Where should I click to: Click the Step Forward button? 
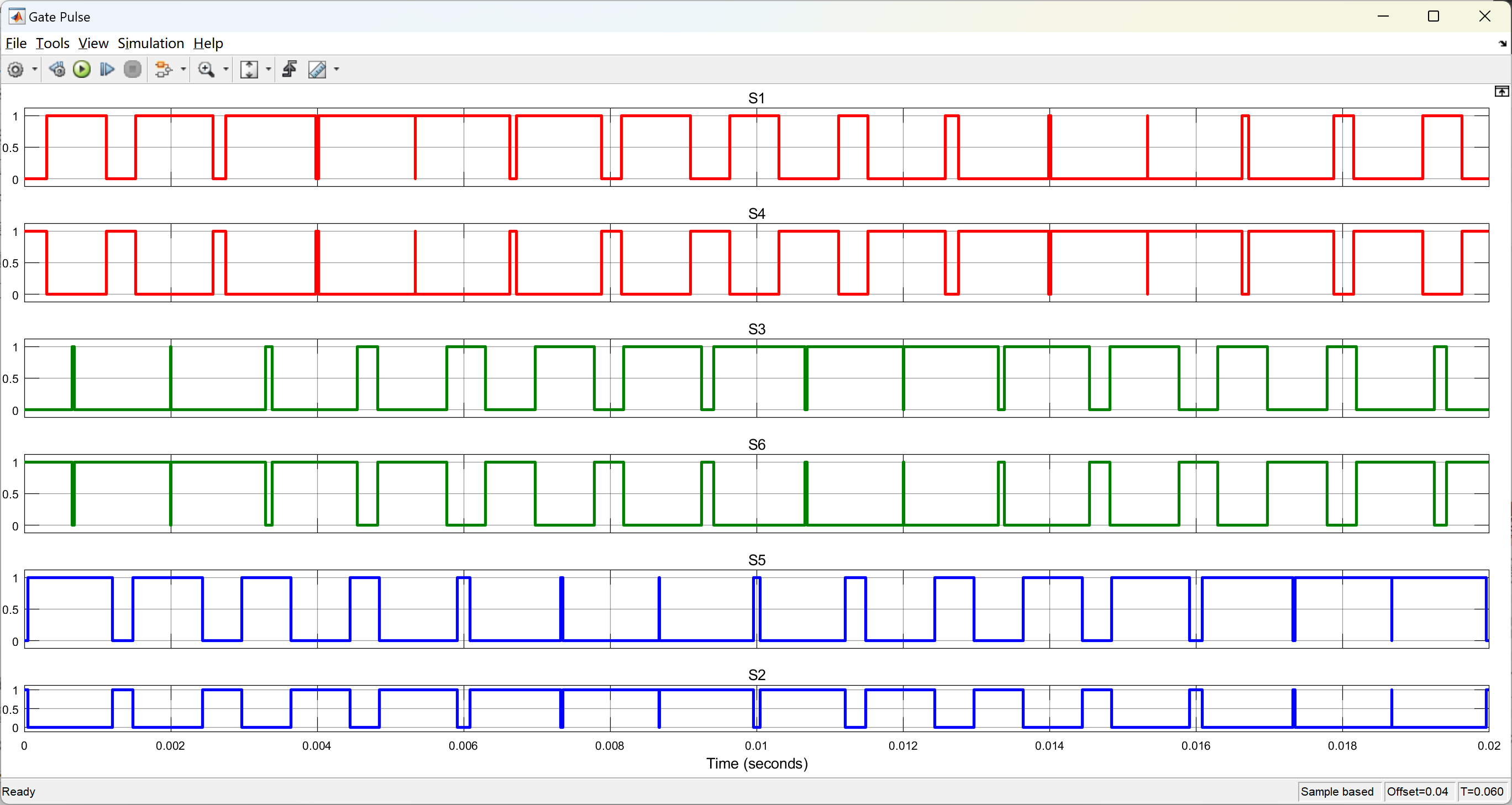[107, 70]
